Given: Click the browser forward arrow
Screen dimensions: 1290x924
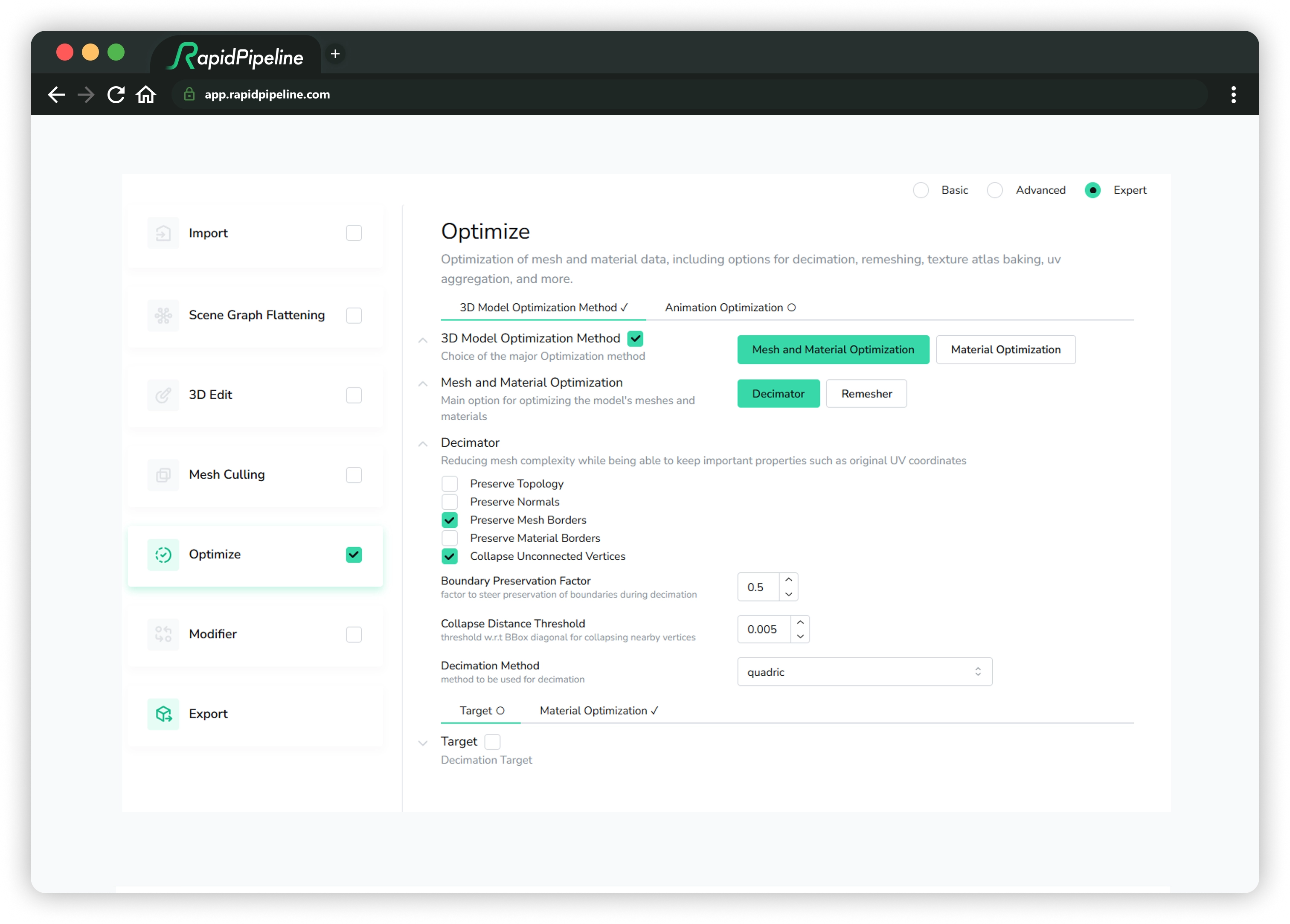Looking at the screenshot, I should click(86, 94).
